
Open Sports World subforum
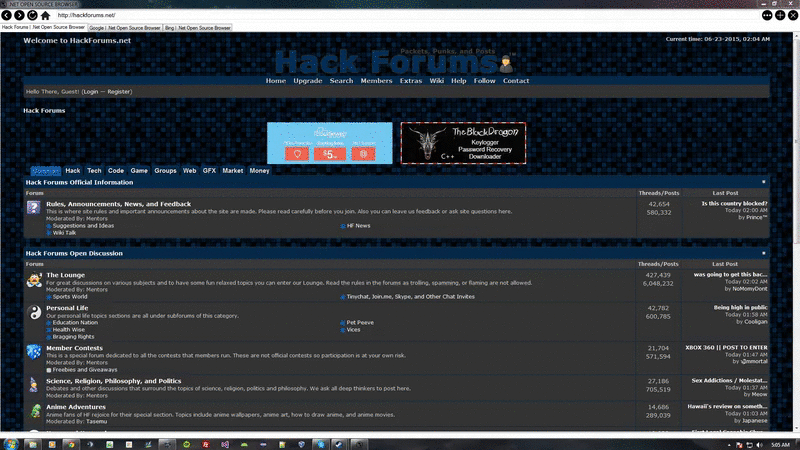click(70, 296)
